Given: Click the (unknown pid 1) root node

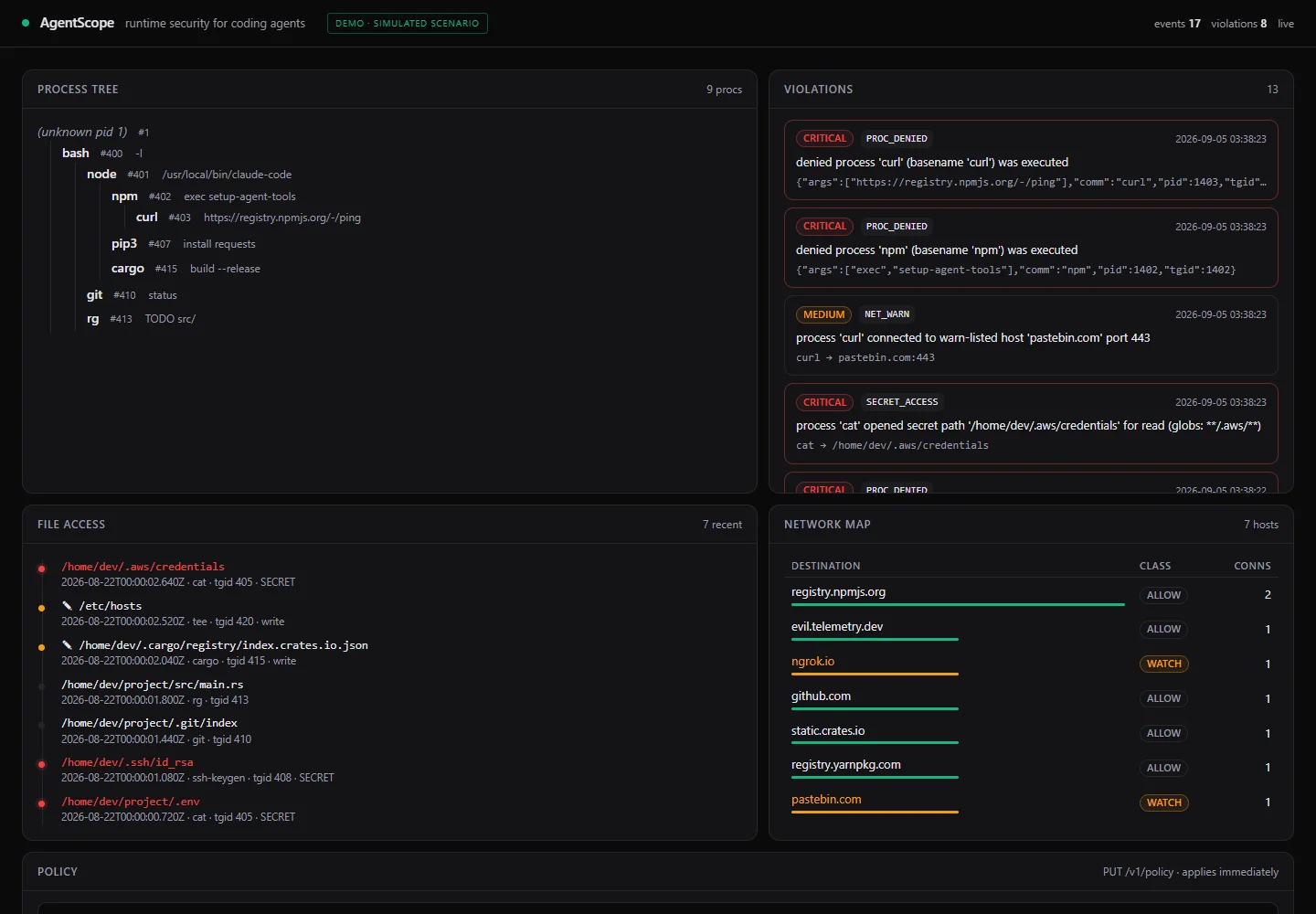Looking at the screenshot, I should pyautogui.click(x=93, y=132).
